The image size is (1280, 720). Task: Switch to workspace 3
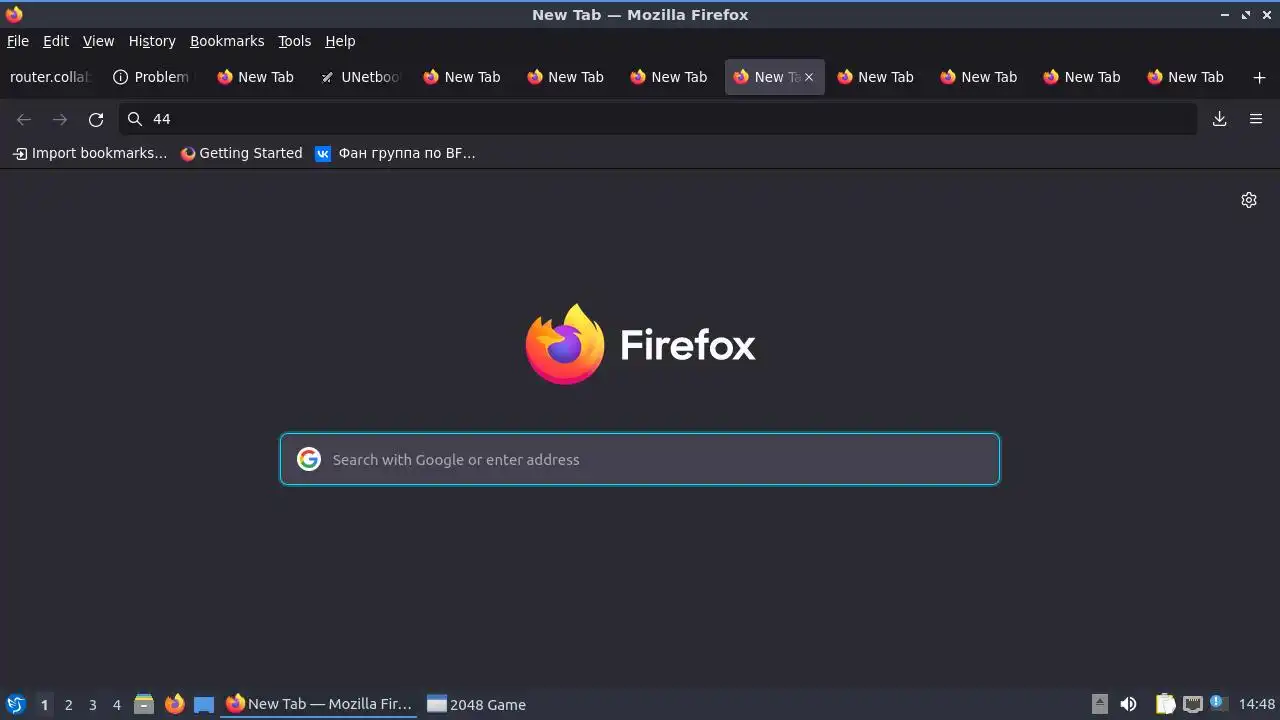click(x=92, y=704)
